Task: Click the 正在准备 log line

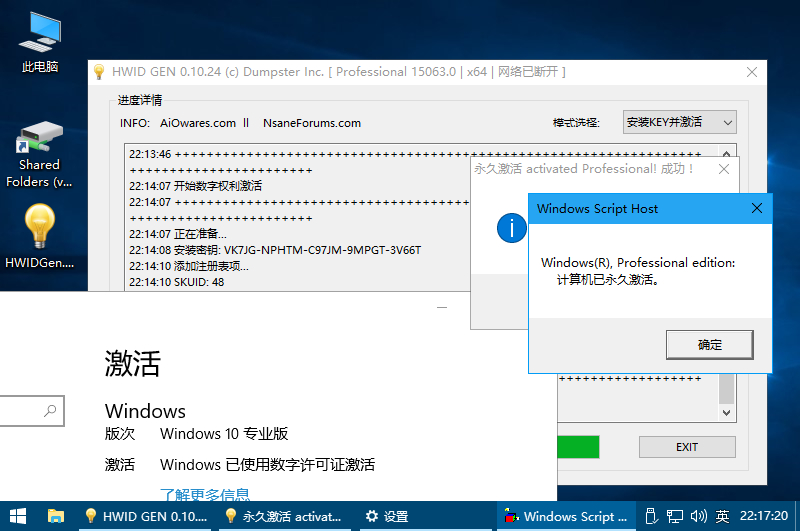Action: pos(178,234)
